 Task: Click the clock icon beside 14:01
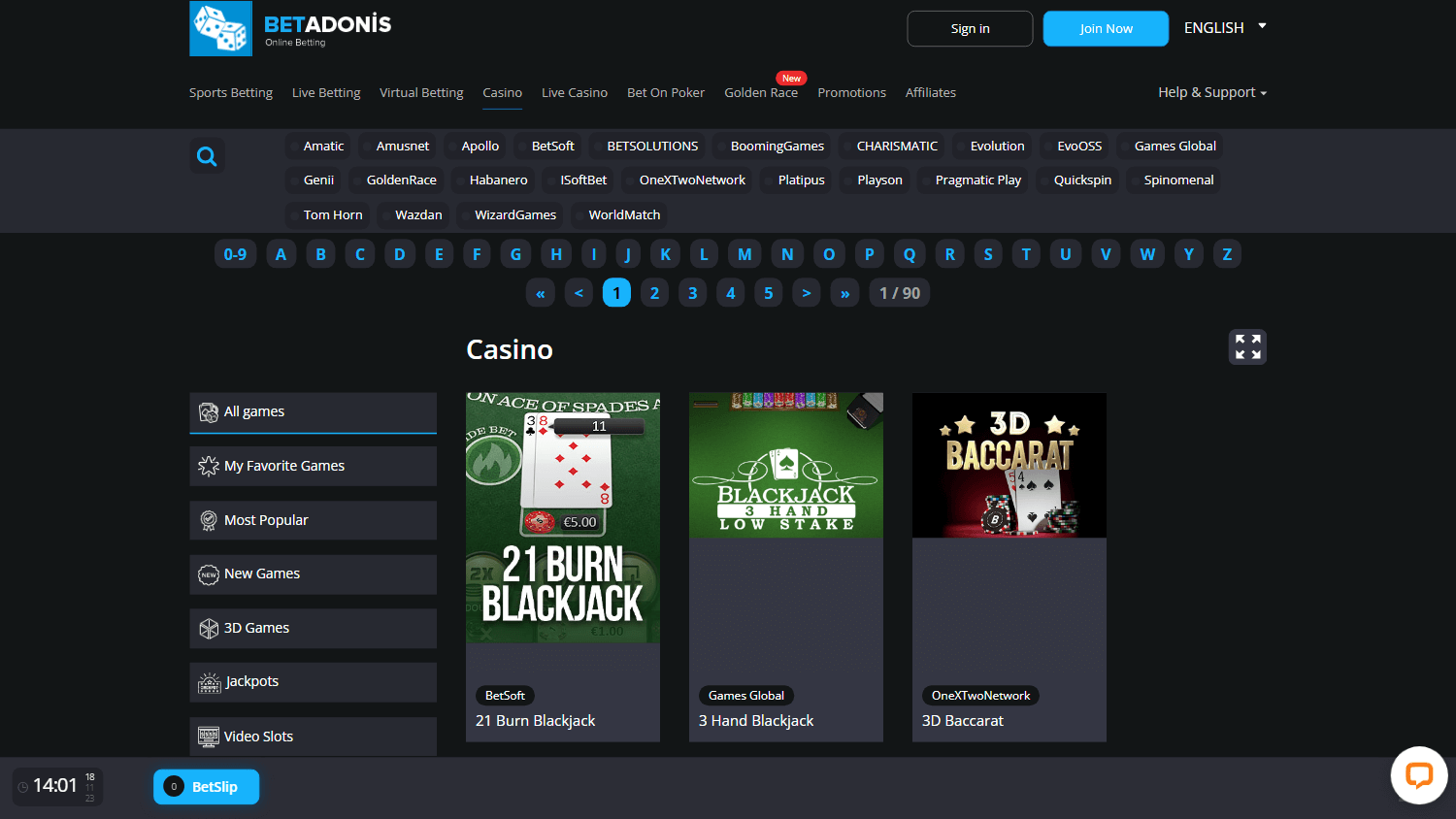click(x=23, y=787)
